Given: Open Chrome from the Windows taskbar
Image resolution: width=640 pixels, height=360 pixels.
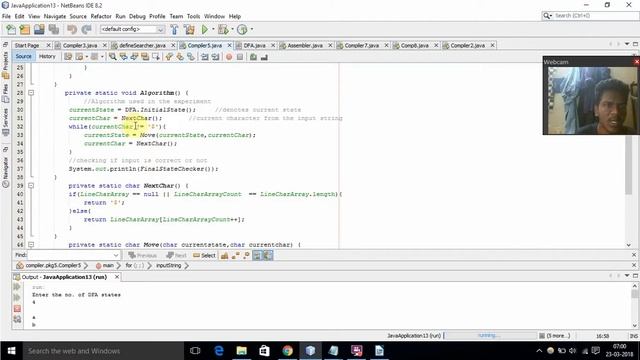Looking at the screenshot, I should pos(287,351).
